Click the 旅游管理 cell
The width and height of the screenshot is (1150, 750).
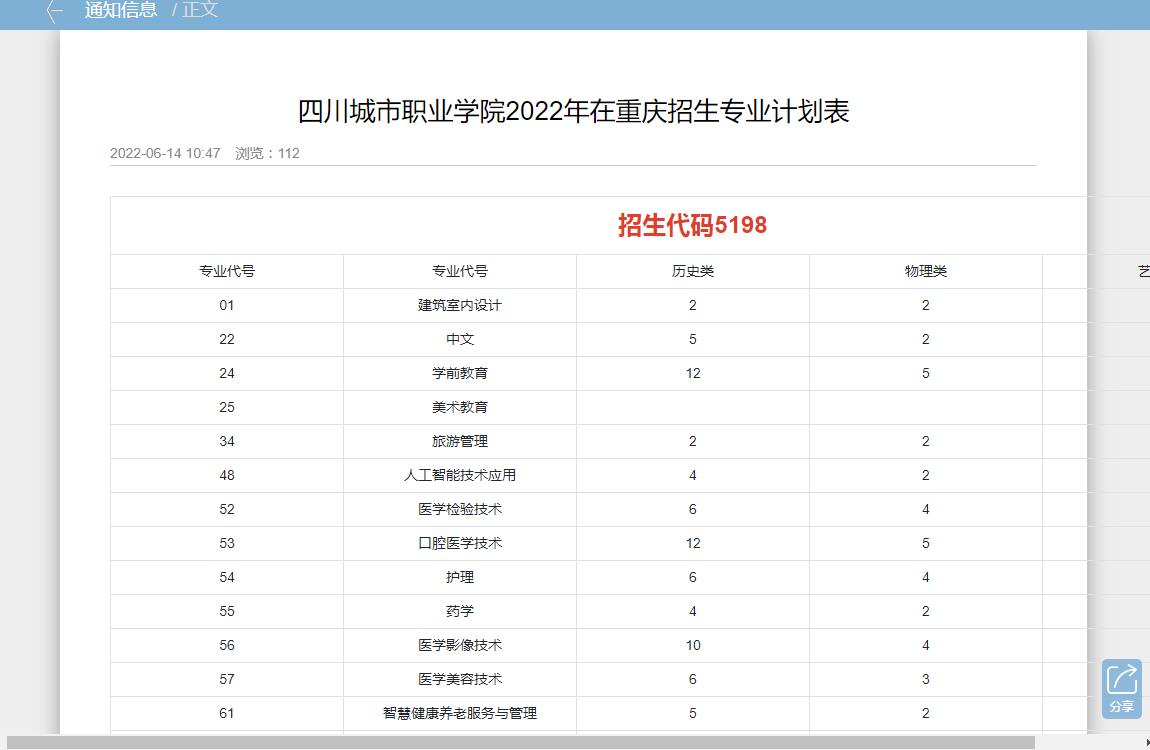tap(460, 441)
